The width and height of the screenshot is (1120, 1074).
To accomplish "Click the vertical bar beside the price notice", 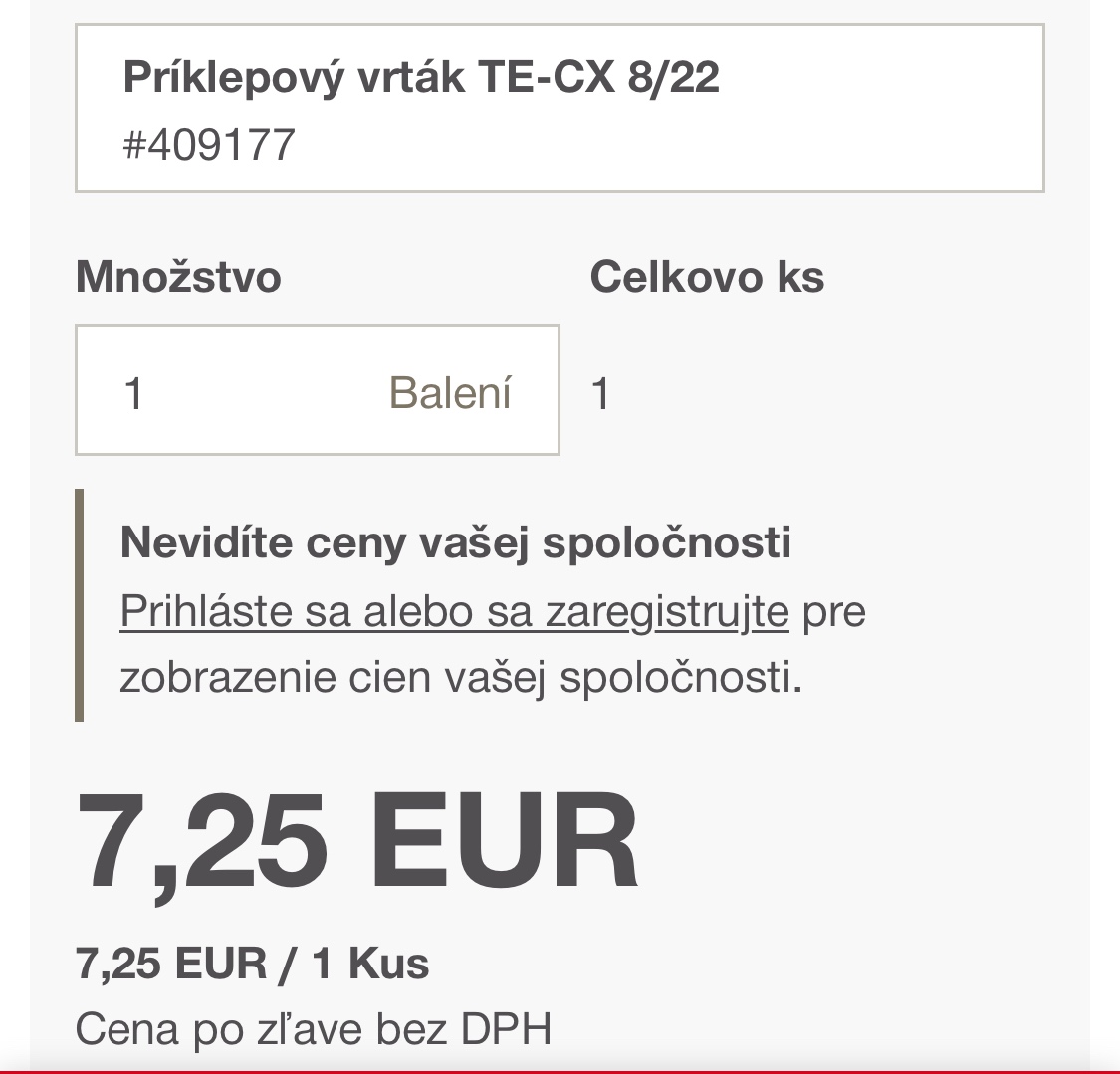I will click(x=80, y=604).
